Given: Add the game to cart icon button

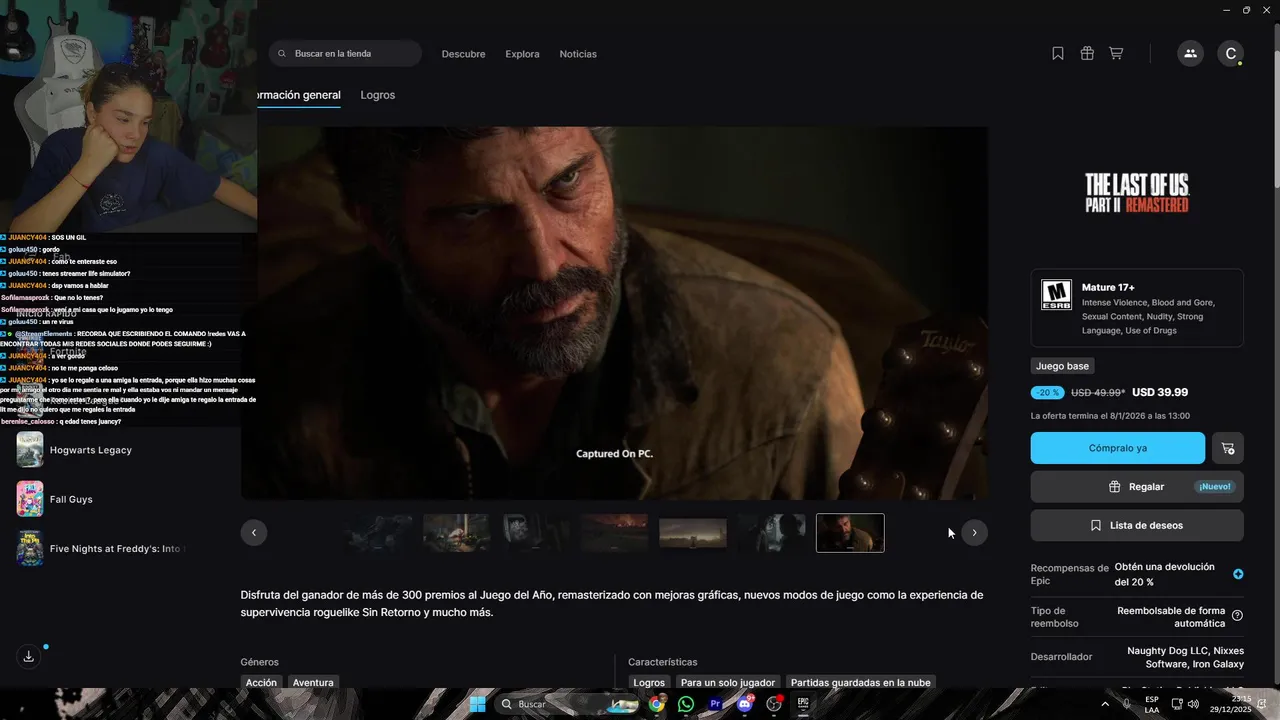Looking at the screenshot, I should pos(1228,448).
